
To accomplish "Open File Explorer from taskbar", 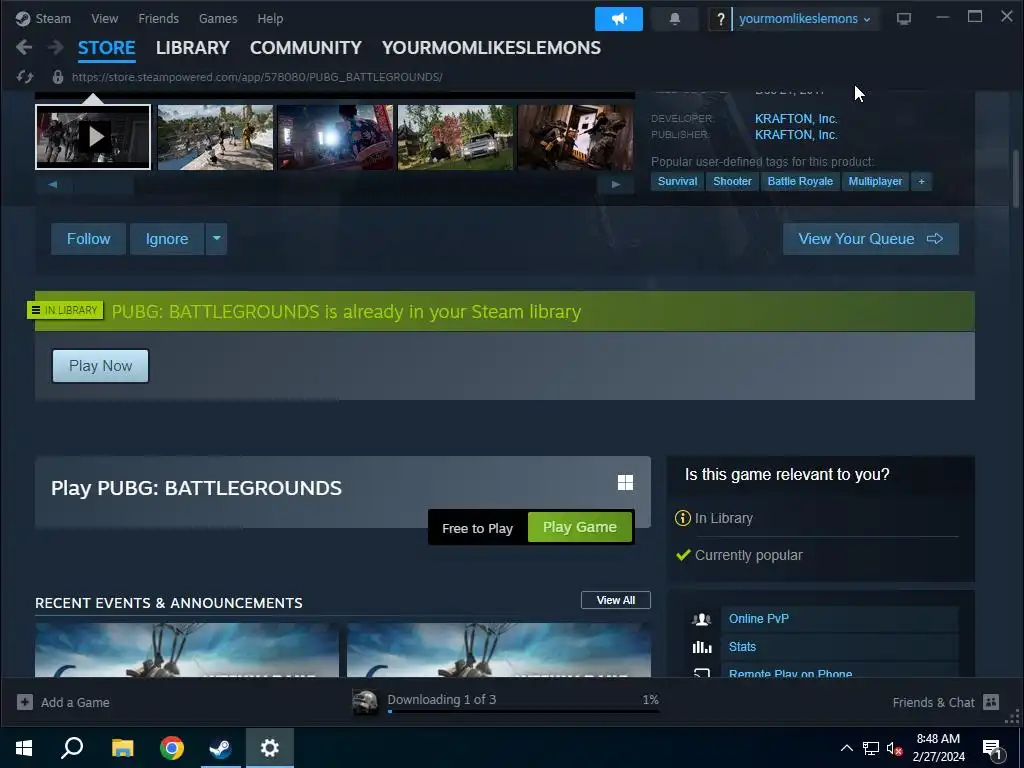I will tap(122, 748).
